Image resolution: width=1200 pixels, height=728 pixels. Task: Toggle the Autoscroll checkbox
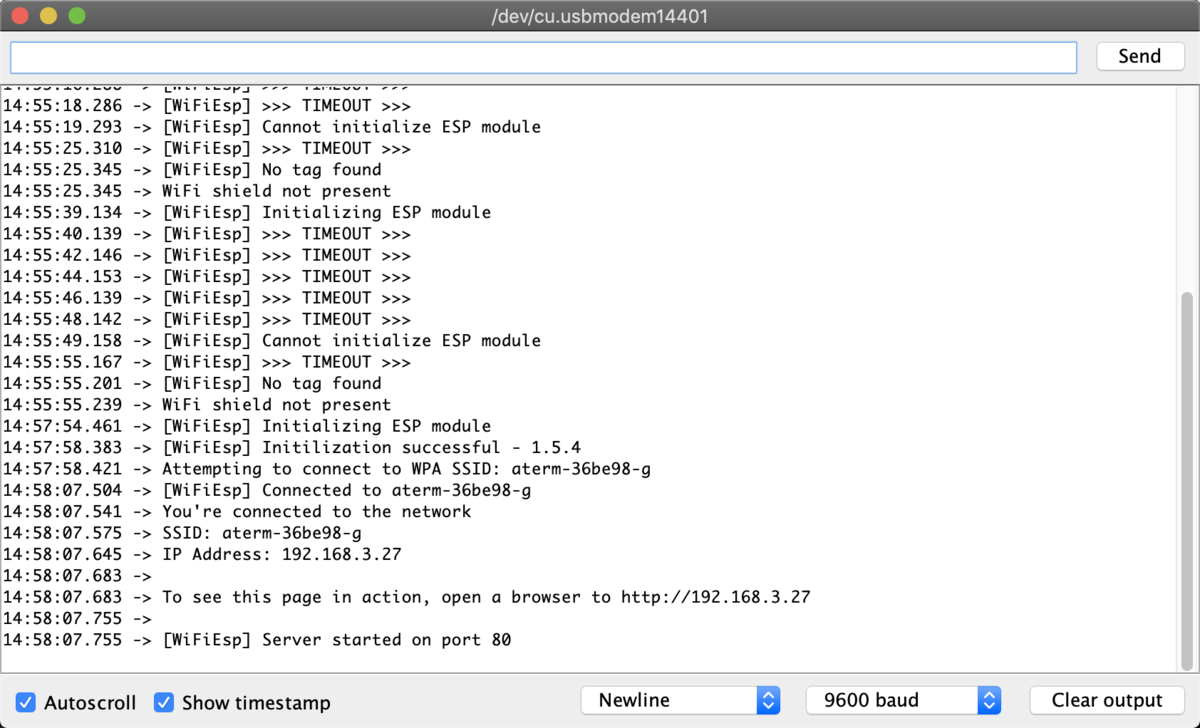(x=26, y=702)
